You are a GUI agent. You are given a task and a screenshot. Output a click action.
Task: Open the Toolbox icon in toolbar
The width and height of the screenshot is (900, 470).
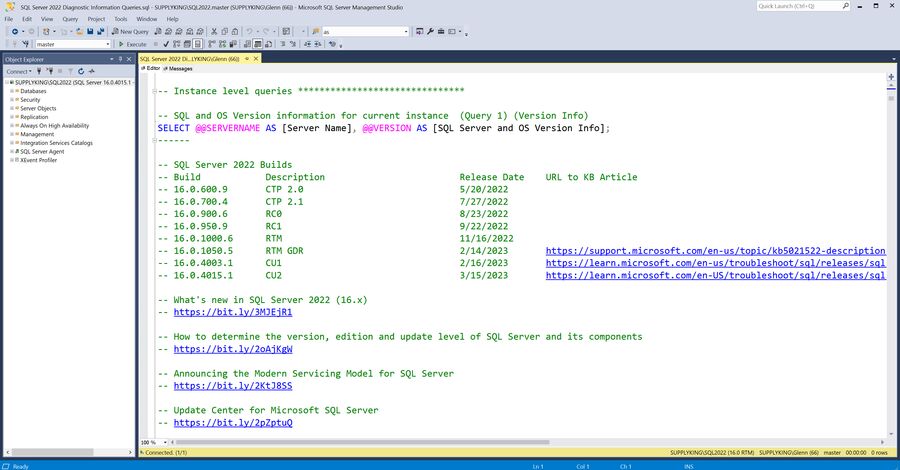(x=441, y=32)
